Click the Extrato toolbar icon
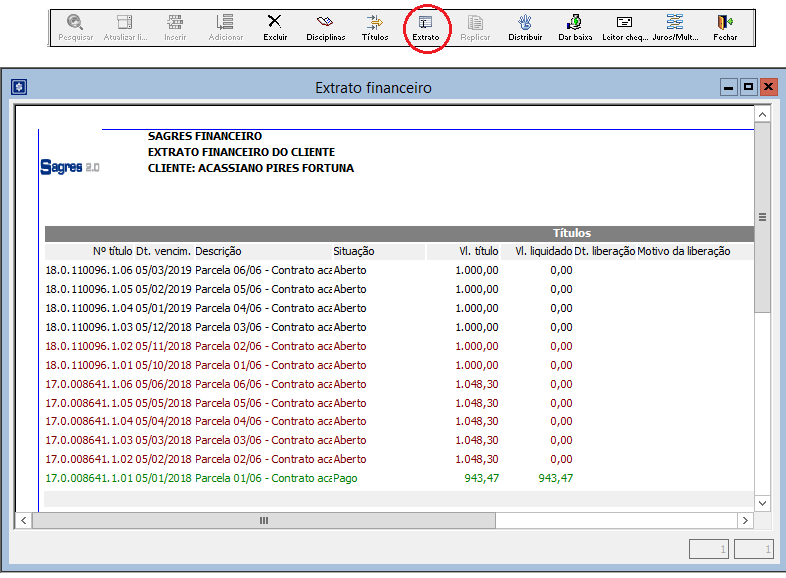Screen dimensions: 786x578 426,26
